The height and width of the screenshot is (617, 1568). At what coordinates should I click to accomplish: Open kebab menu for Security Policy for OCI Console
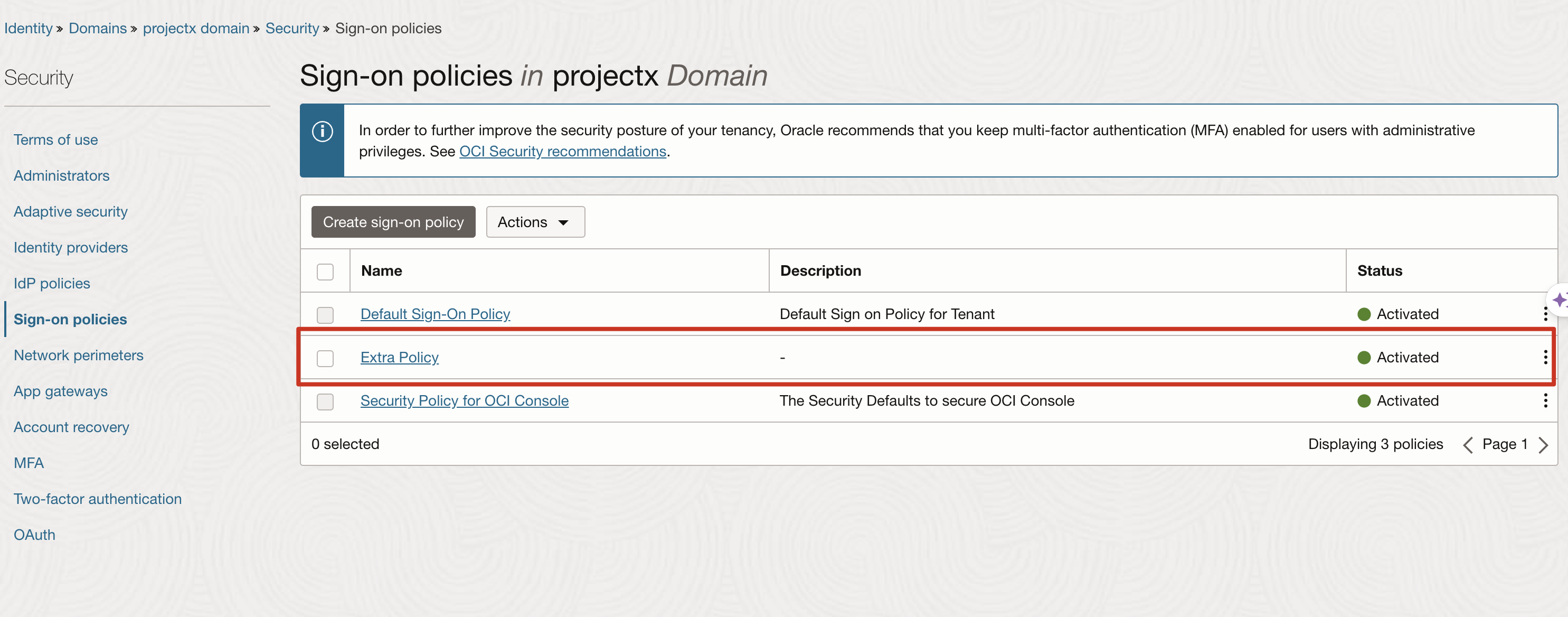pyautogui.click(x=1545, y=401)
